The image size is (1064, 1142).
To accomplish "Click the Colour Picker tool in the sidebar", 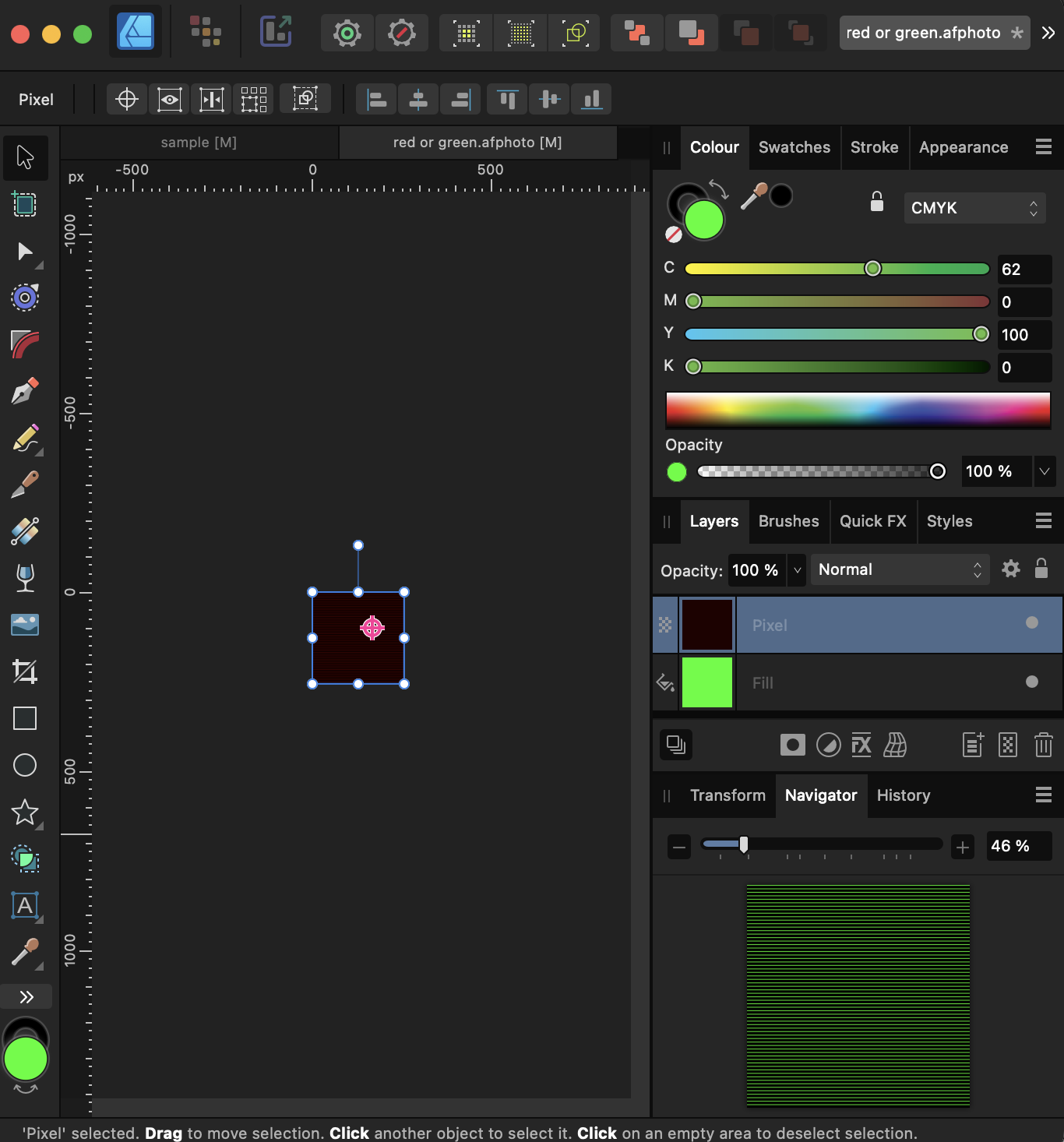I will (x=24, y=951).
